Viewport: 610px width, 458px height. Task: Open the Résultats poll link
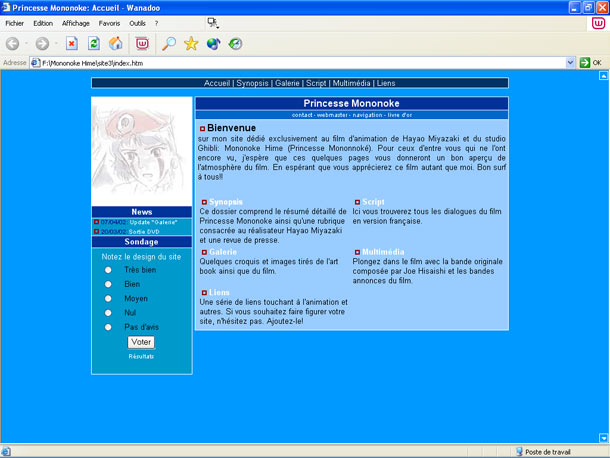pyautogui.click(x=141, y=356)
